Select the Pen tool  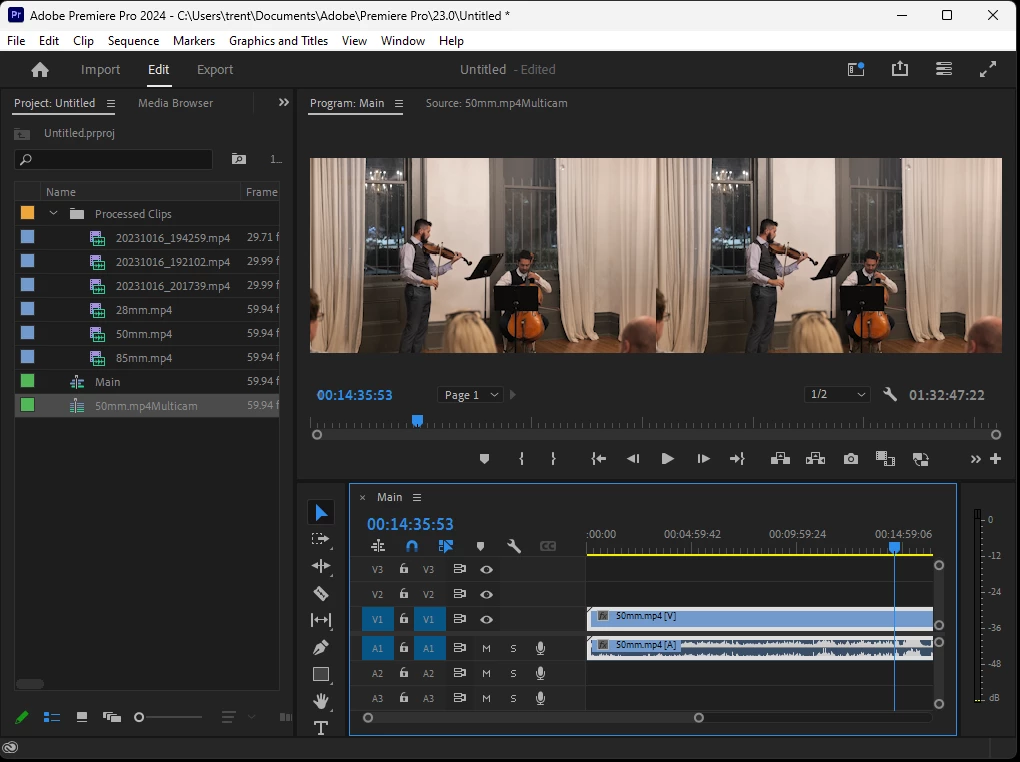point(321,648)
